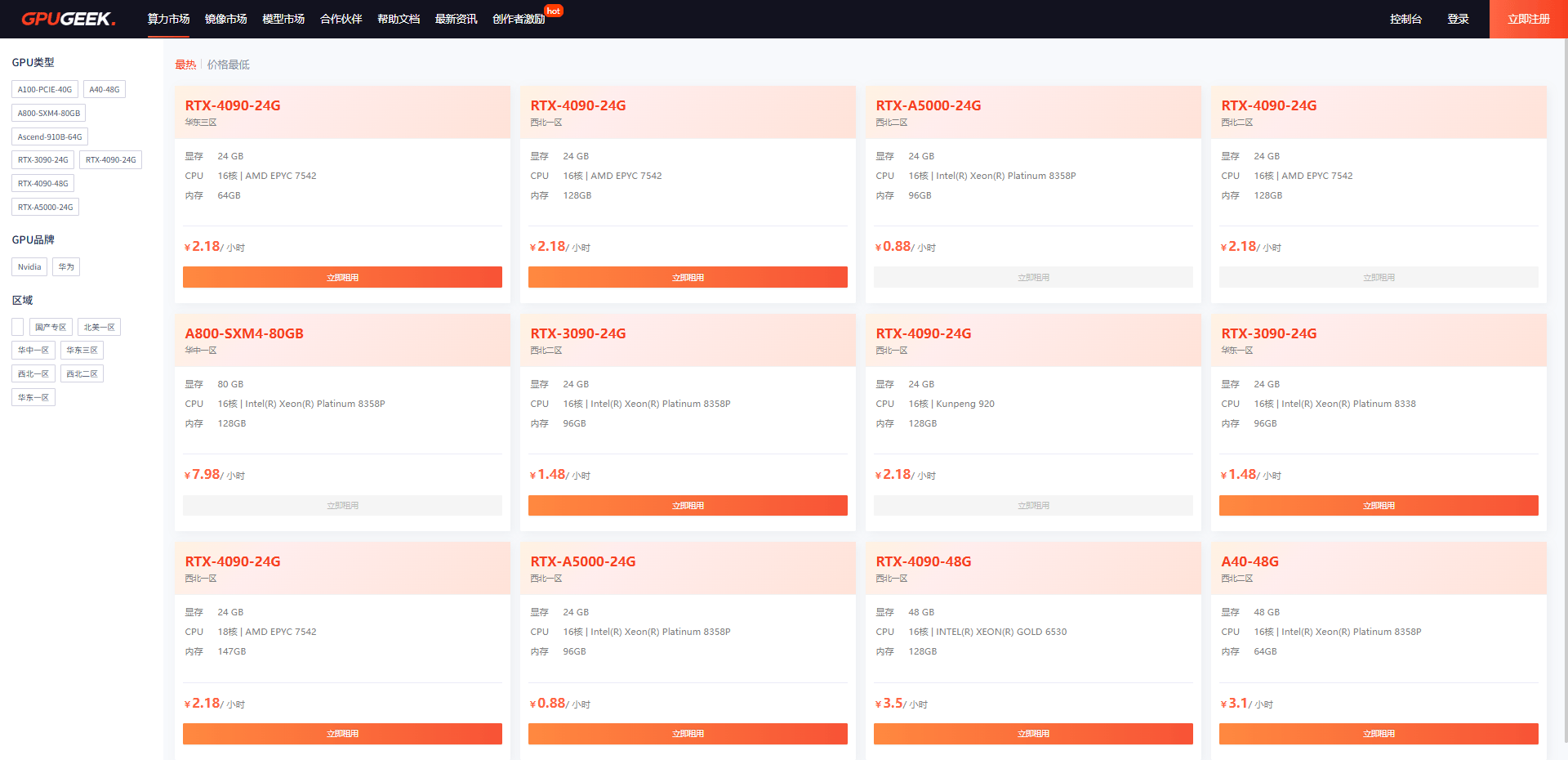Toggle the RTX-3090-24G GPU type filter
This screenshot has width=1568, height=760.
[43, 160]
